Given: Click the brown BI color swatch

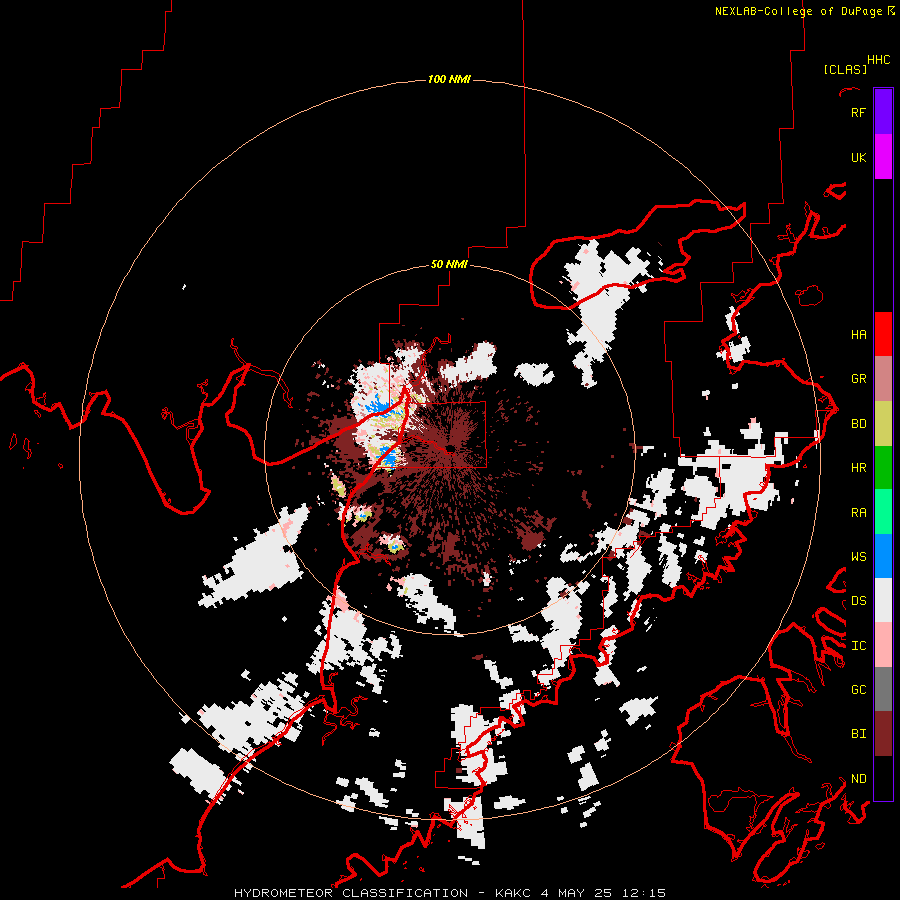Looking at the screenshot, I should 883,734.
